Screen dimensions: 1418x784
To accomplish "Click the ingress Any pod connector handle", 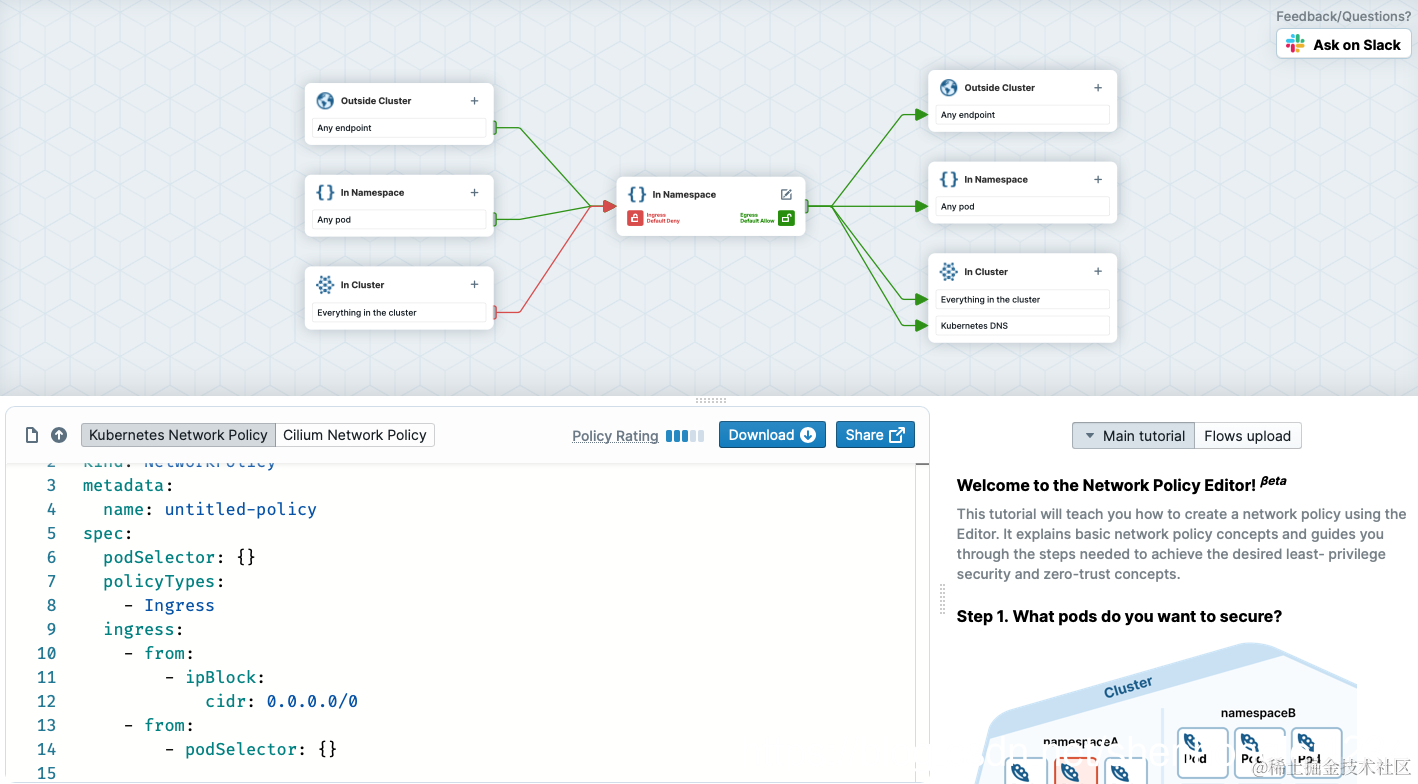I will [x=495, y=220].
